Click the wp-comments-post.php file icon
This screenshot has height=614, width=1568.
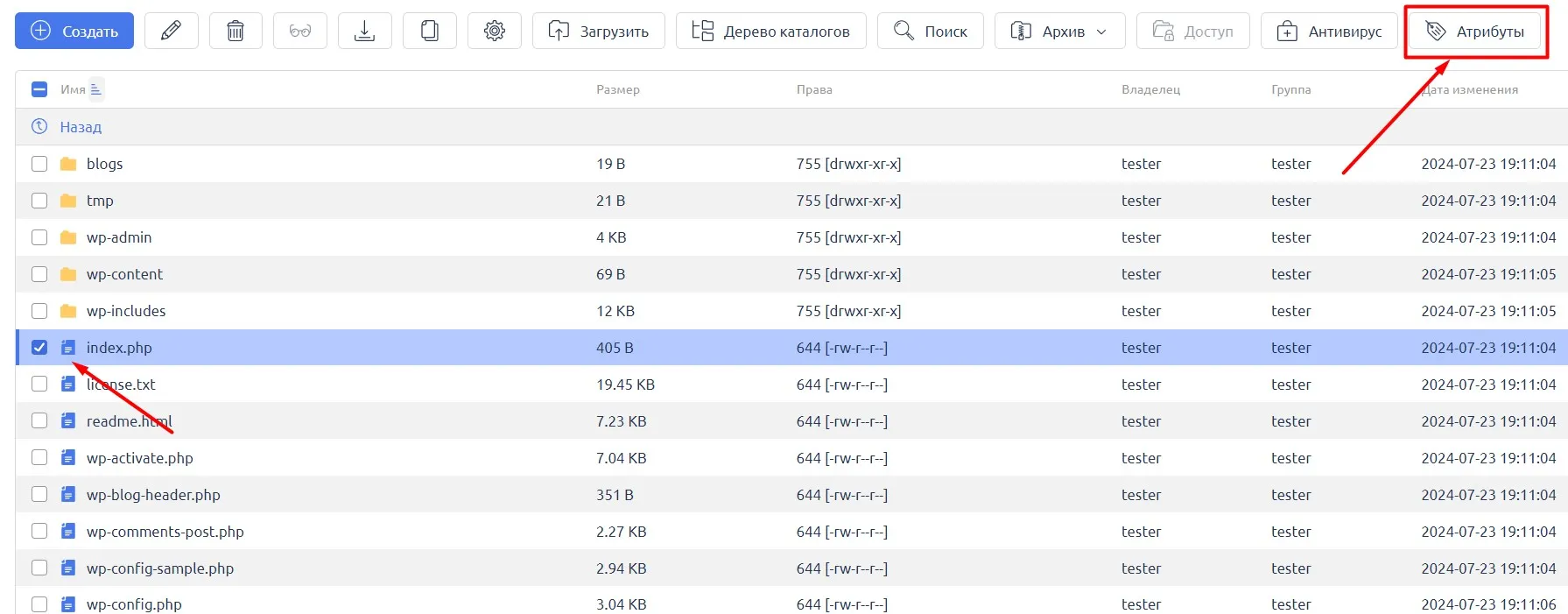(68, 531)
